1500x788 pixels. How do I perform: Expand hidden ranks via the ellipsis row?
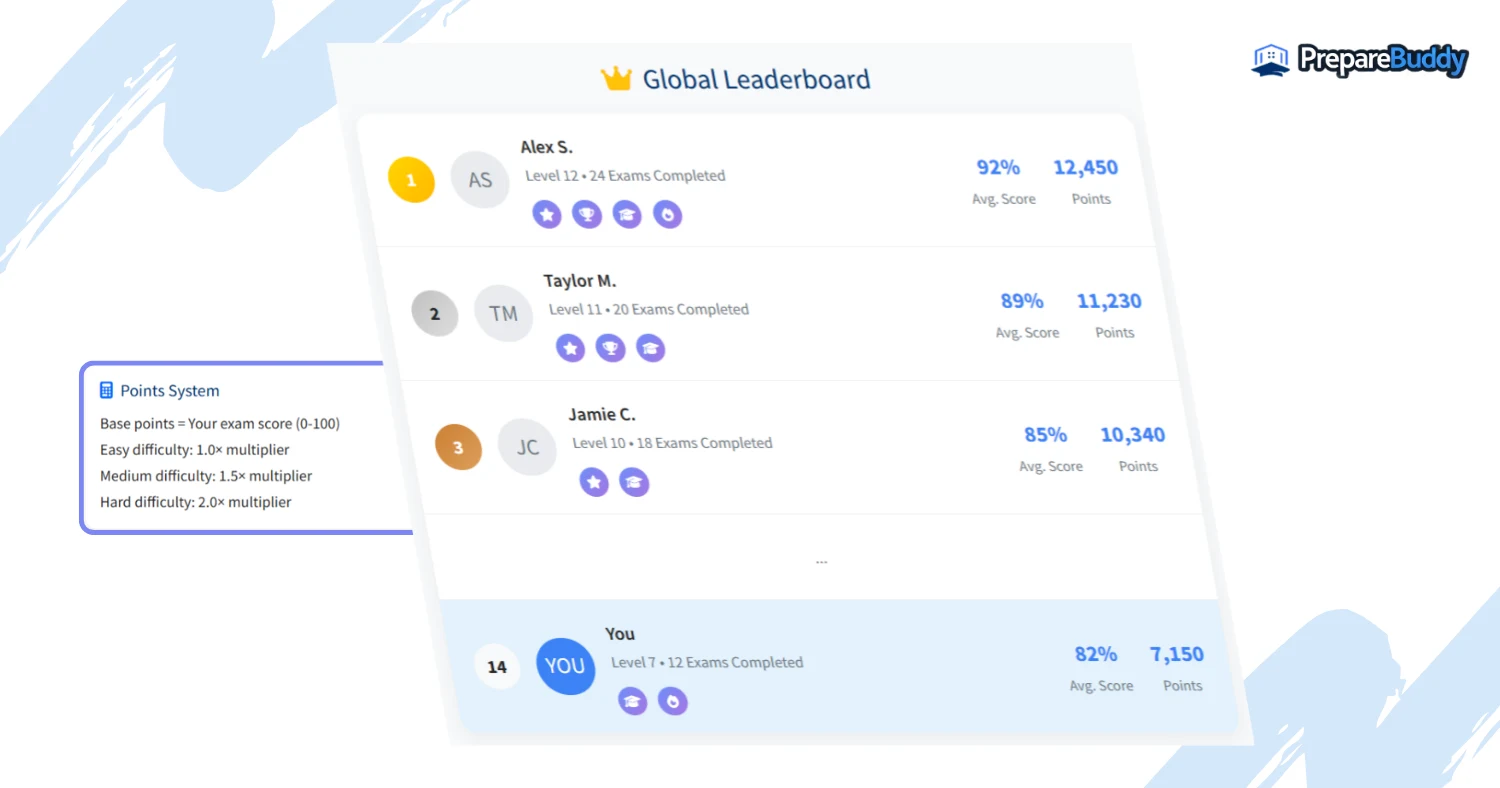click(821, 560)
